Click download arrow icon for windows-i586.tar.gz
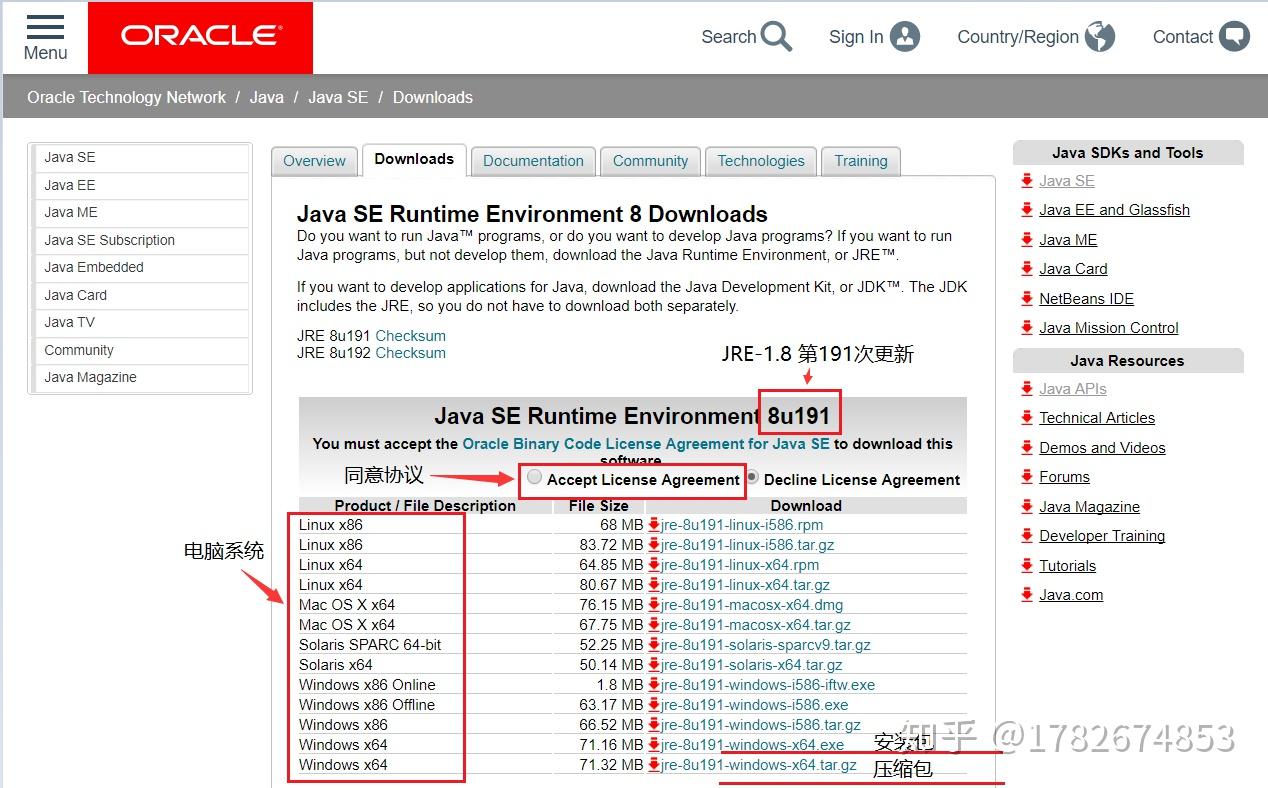Image resolution: width=1268 pixels, height=788 pixels. coord(654,725)
